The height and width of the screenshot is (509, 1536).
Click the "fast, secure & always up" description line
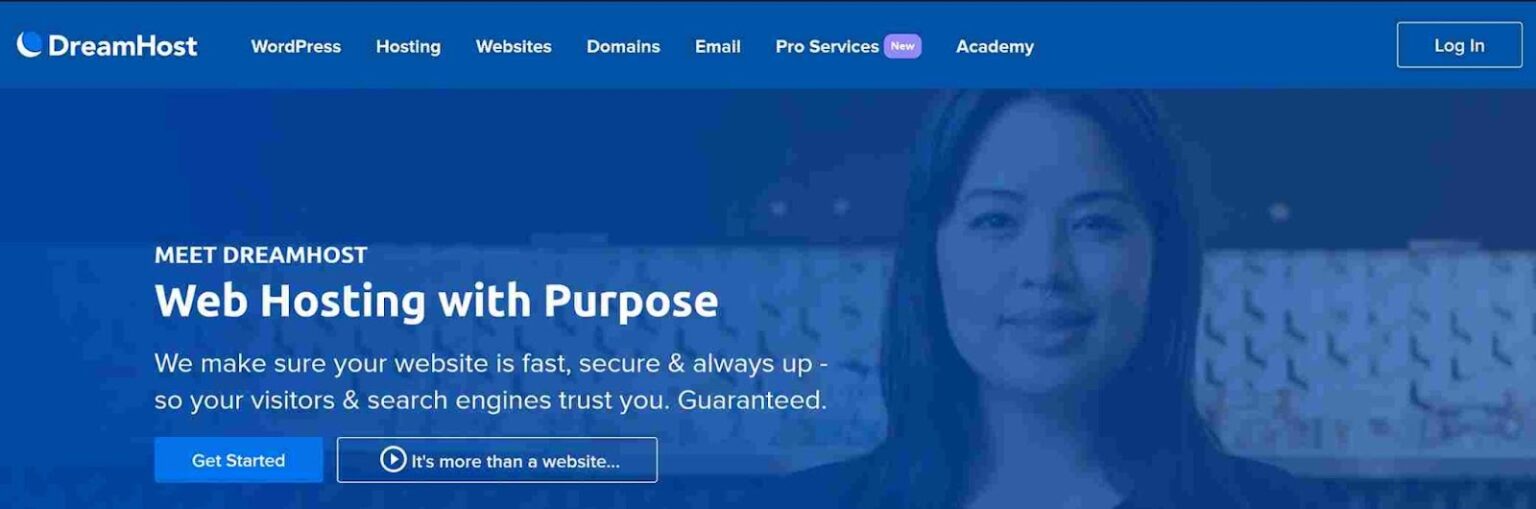[491, 363]
